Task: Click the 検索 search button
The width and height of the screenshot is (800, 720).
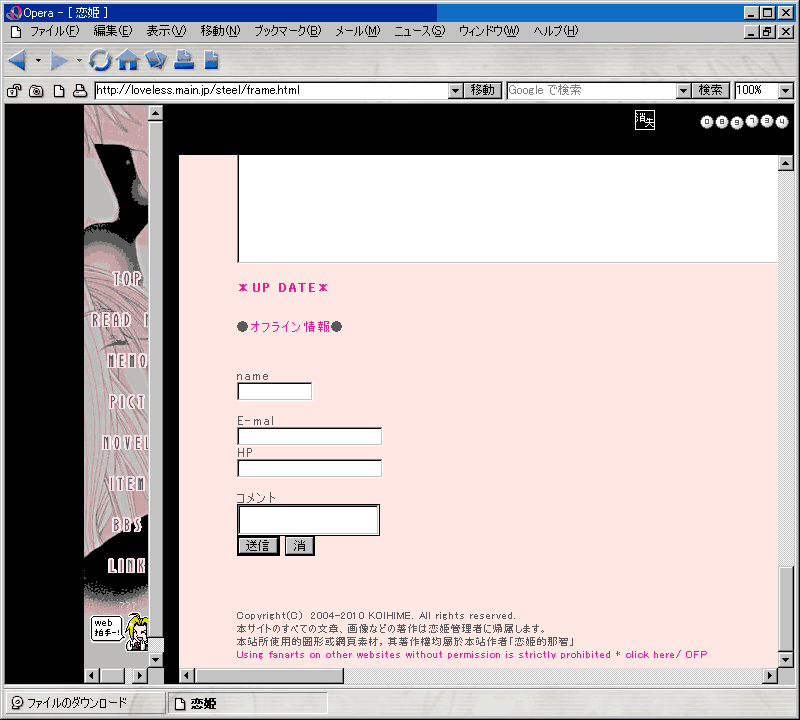Action: (710, 91)
